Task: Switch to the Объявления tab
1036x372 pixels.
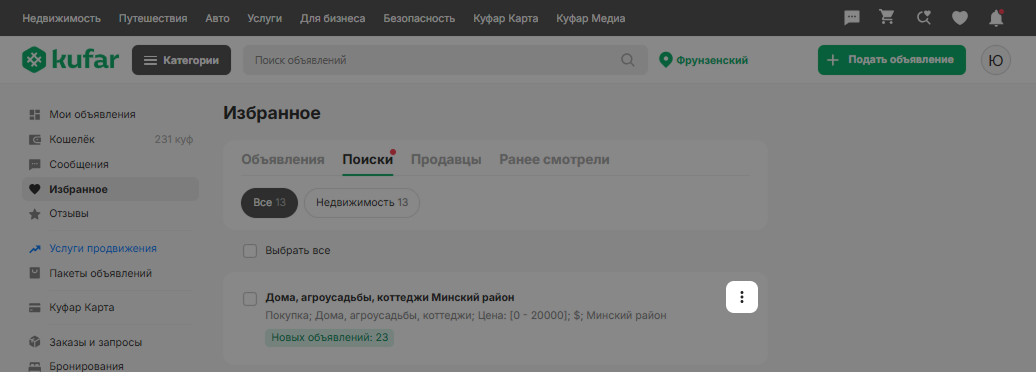Action: [283, 160]
